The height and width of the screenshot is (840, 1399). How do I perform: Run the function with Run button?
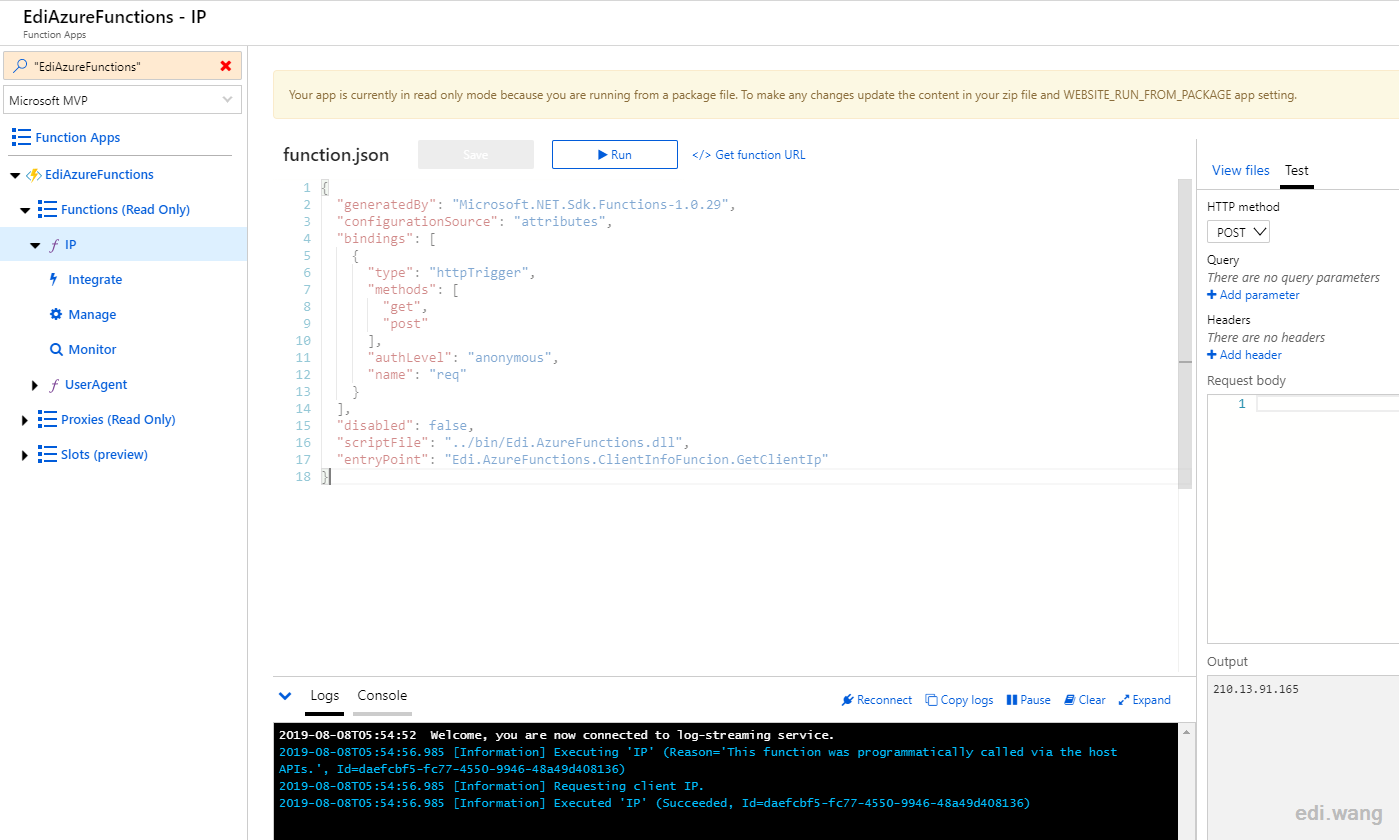click(x=615, y=155)
